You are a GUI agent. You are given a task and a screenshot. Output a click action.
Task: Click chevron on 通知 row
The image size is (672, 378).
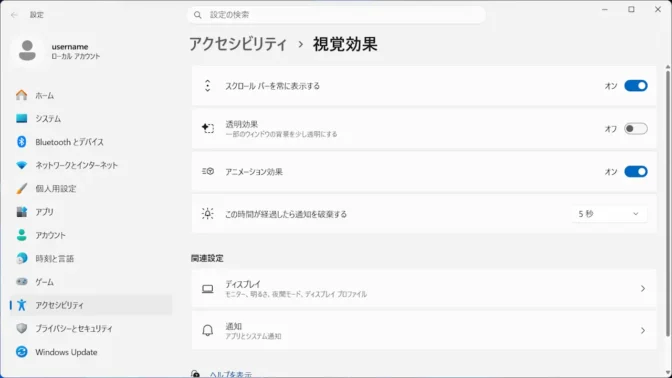pos(643,330)
